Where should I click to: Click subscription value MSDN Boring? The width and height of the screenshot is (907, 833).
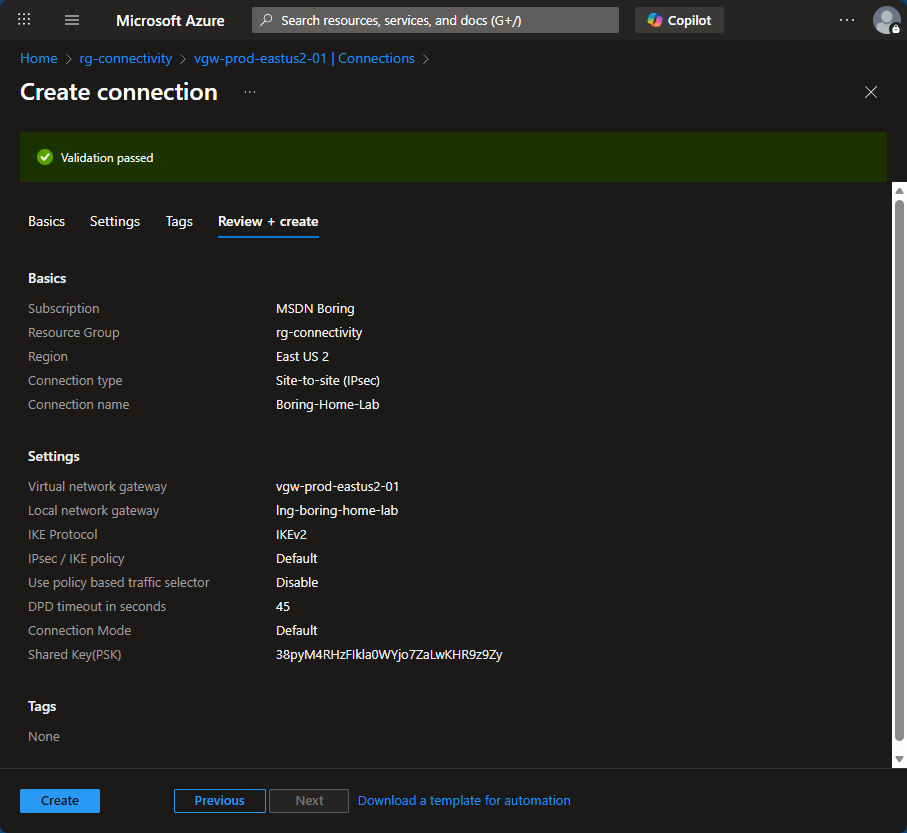pyautogui.click(x=315, y=308)
